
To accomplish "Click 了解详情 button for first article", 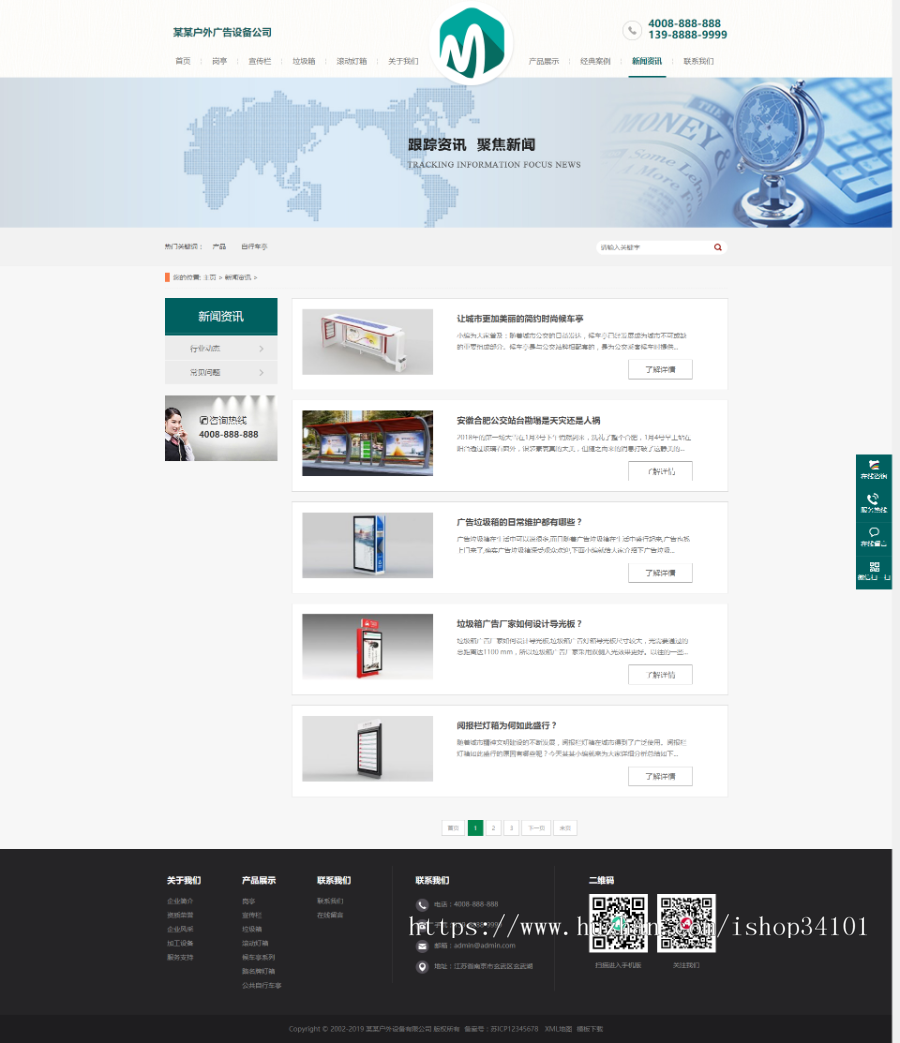I will [661, 369].
